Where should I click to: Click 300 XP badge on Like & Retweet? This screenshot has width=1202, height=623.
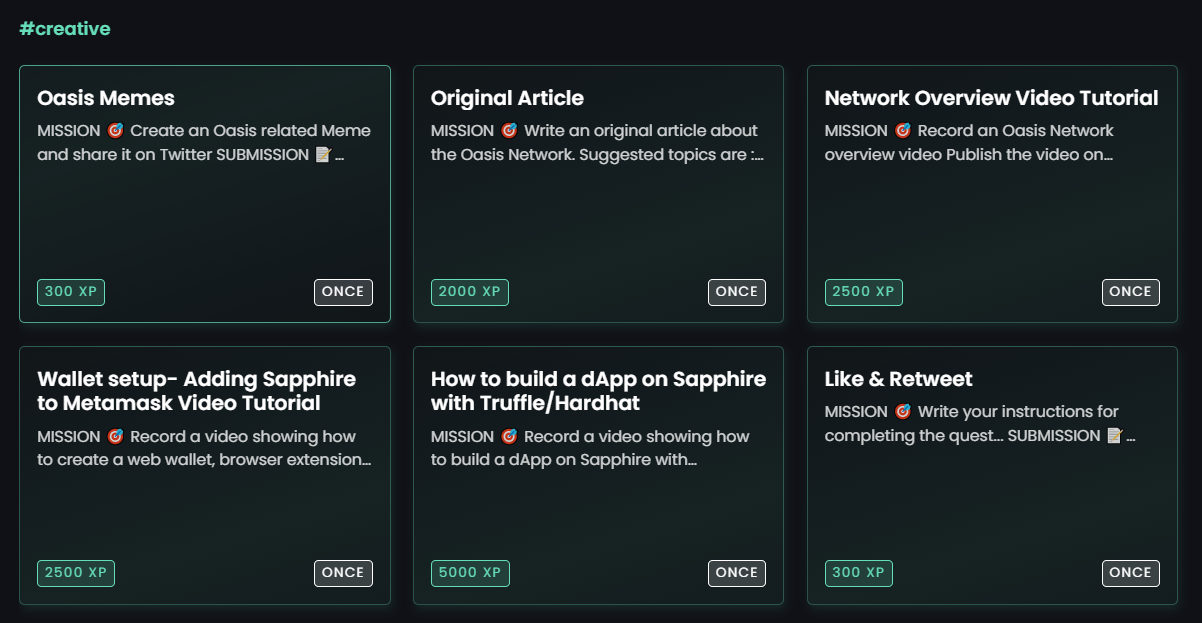coord(859,573)
